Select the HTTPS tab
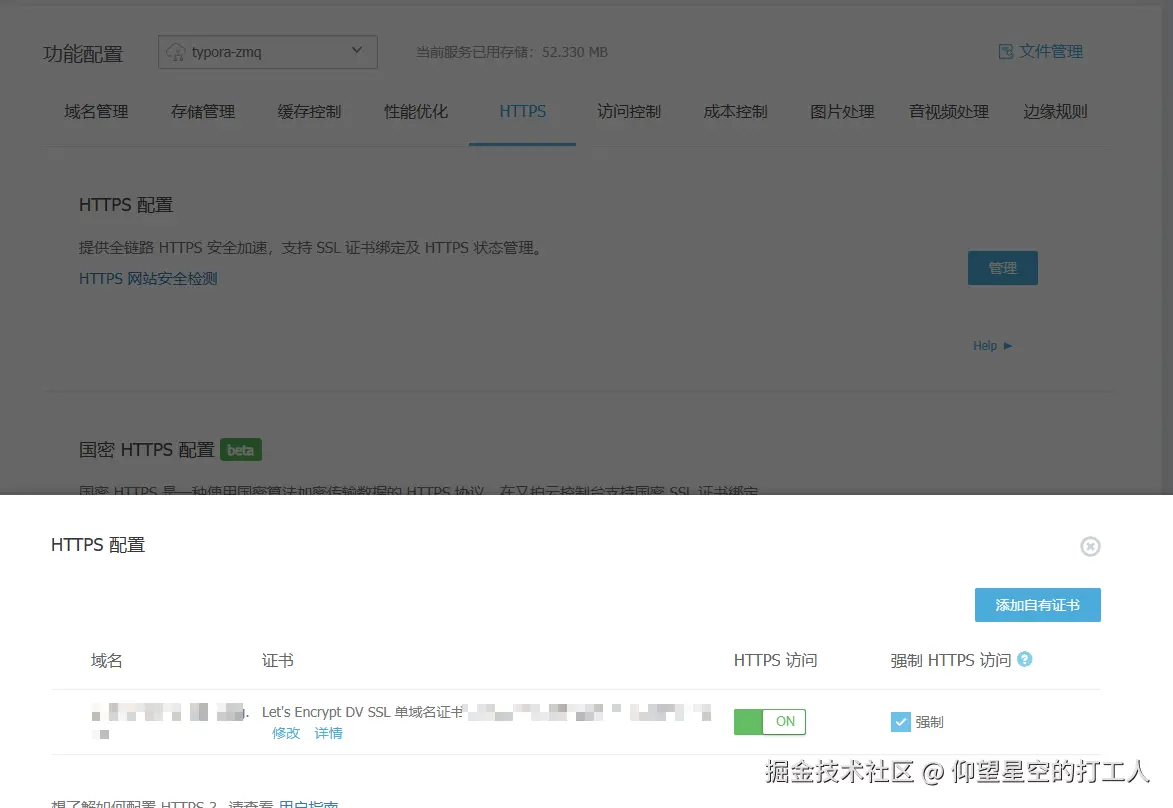Viewport: 1173px width, 808px height. (x=522, y=111)
